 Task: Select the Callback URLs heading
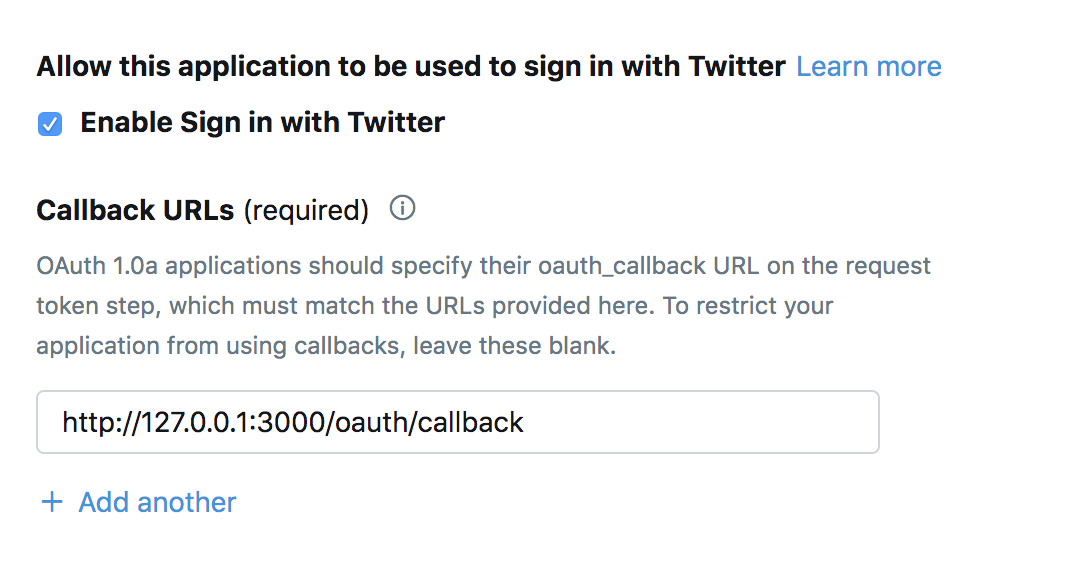coord(135,210)
